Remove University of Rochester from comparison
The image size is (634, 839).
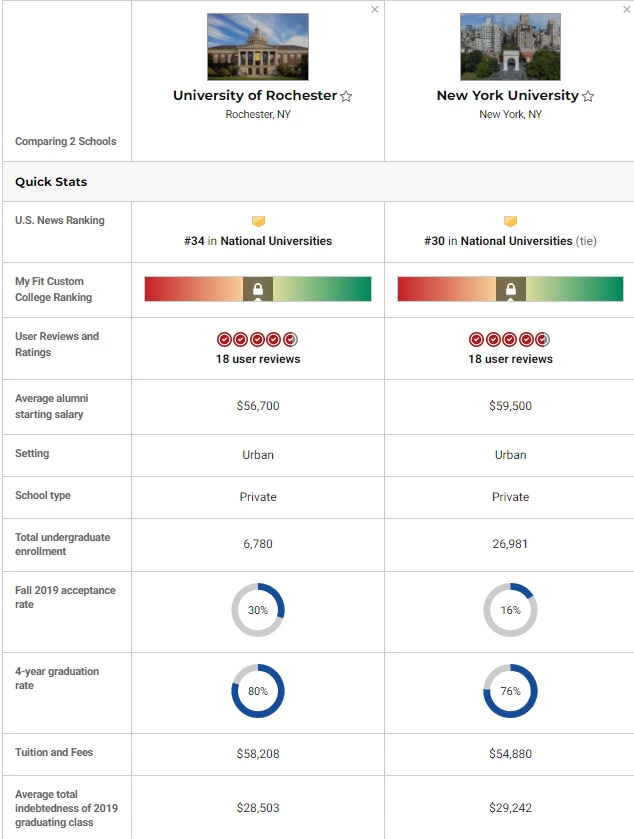(375, 10)
